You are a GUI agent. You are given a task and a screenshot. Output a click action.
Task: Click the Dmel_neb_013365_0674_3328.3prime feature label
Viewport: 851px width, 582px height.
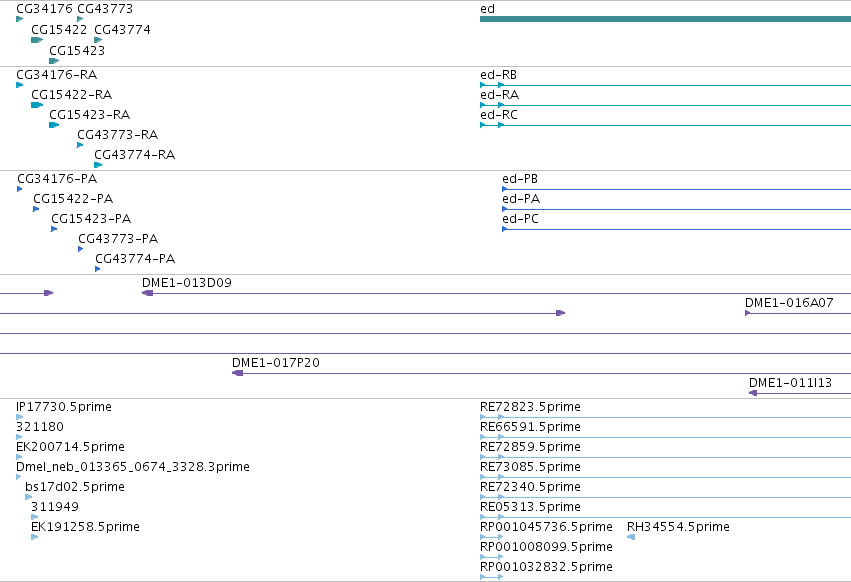(x=133, y=467)
